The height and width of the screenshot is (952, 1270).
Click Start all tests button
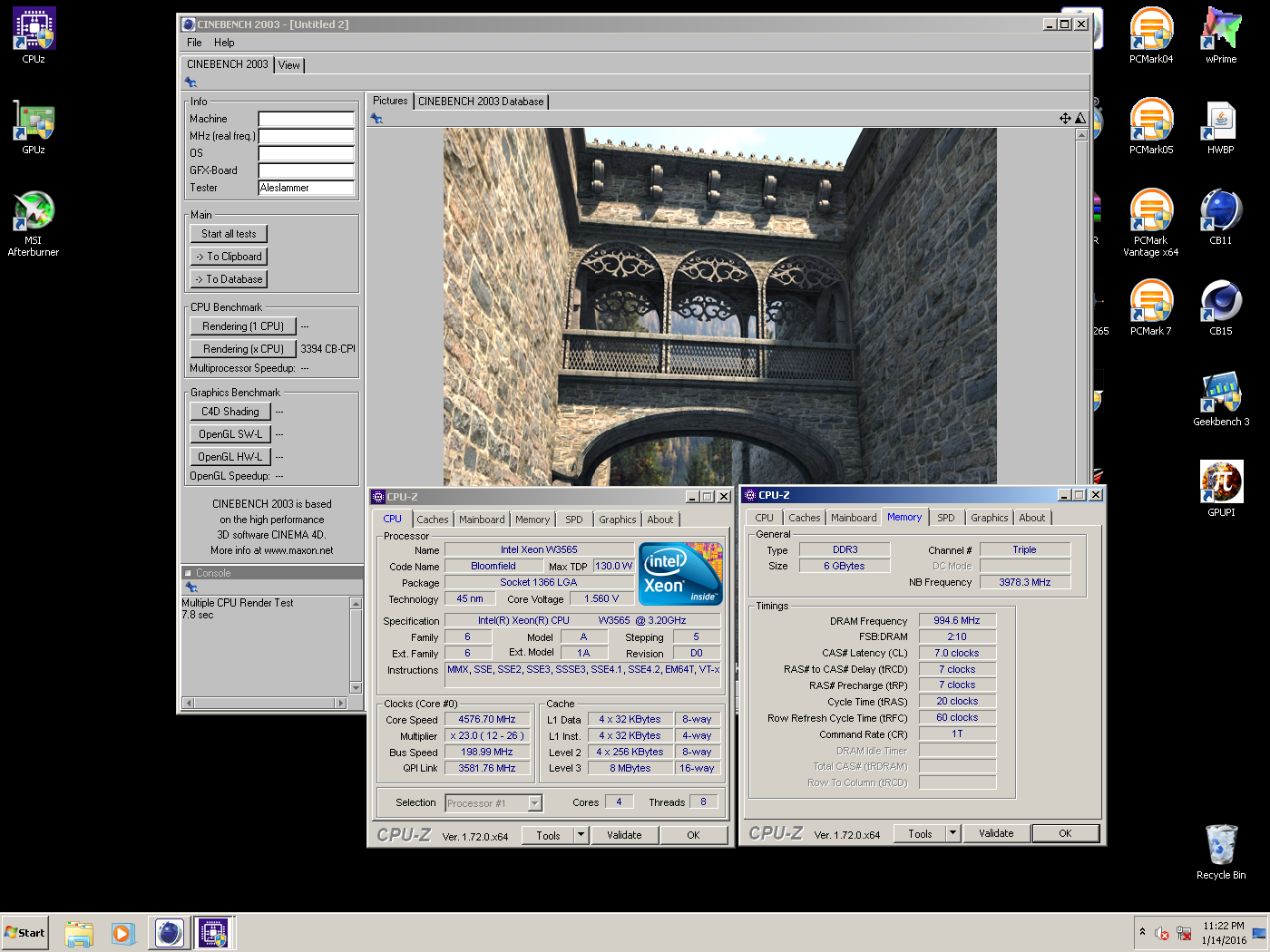tap(229, 234)
